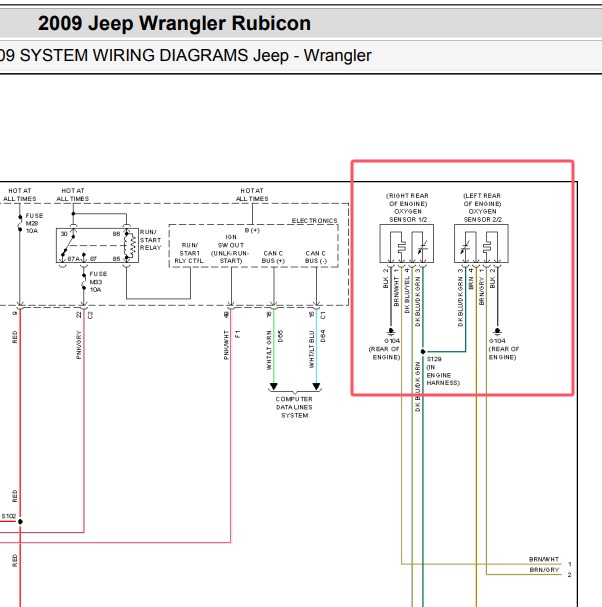Click the ground symbol under Sensor 2/2 BLK wire
602x607 pixels.
tap(497, 331)
